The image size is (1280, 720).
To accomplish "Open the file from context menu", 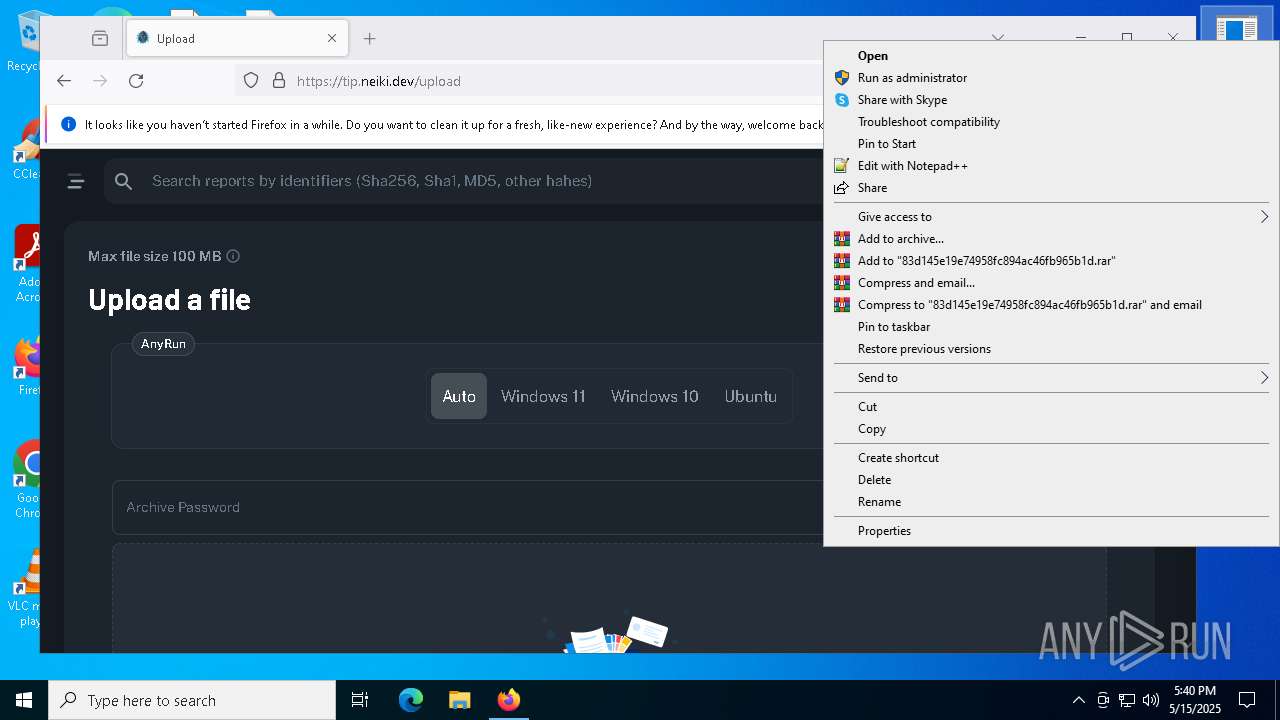I will (1050, 56).
